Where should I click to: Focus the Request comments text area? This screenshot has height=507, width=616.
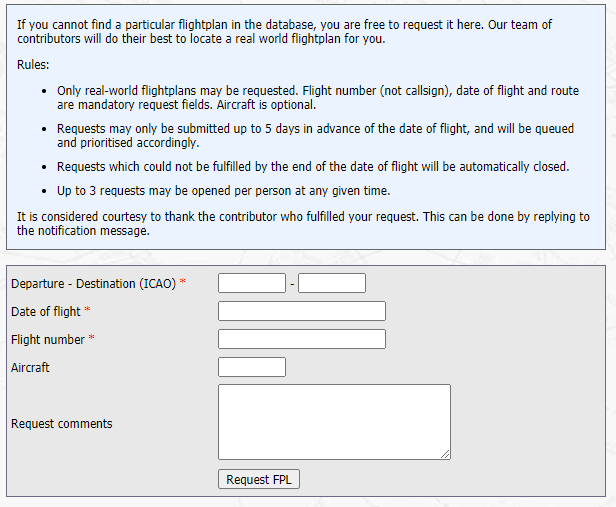[334, 422]
